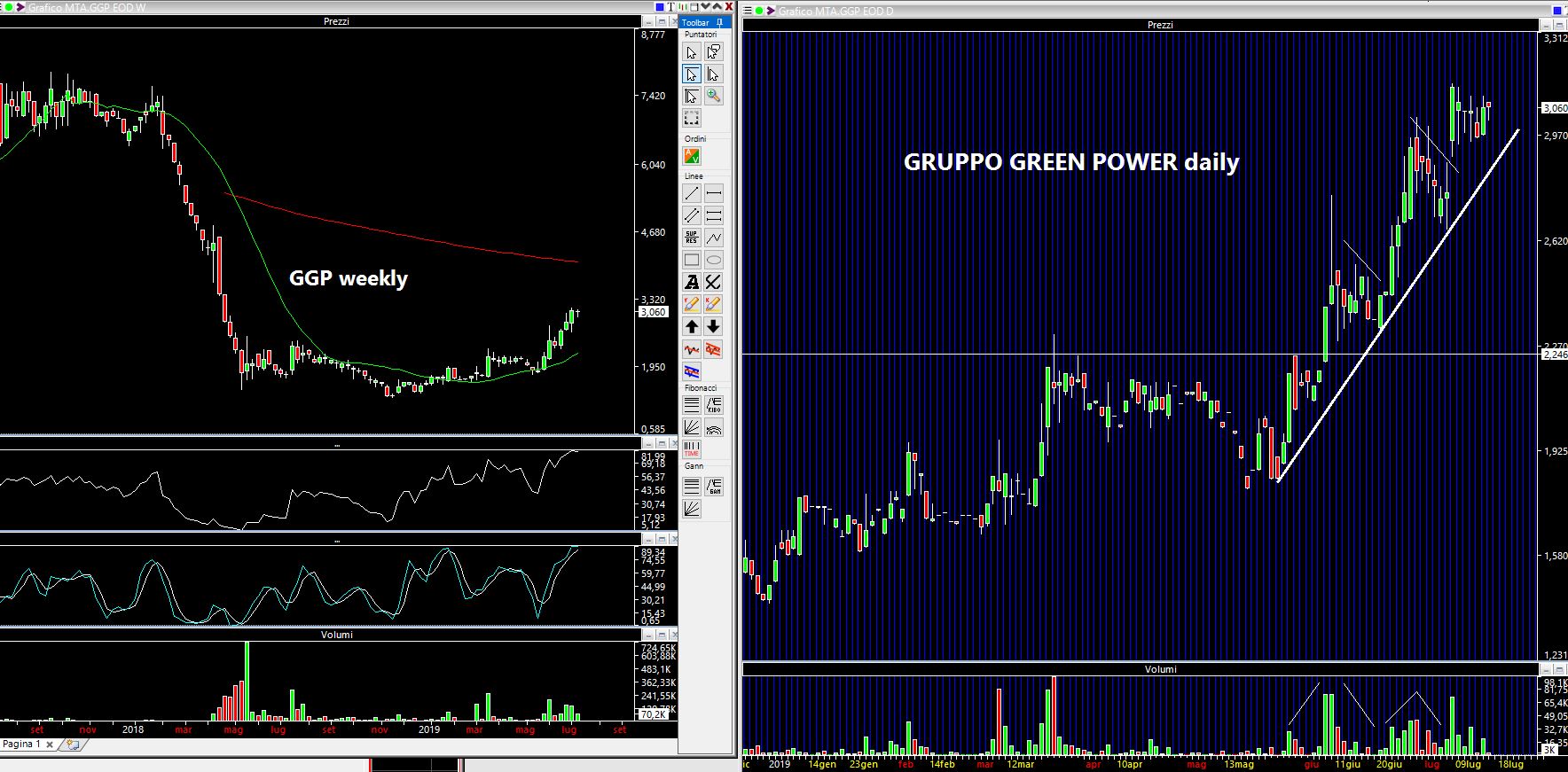The height and width of the screenshot is (772, 1568).
Task: Select the SUP/RES support resistance tool
Action: (692, 238)
